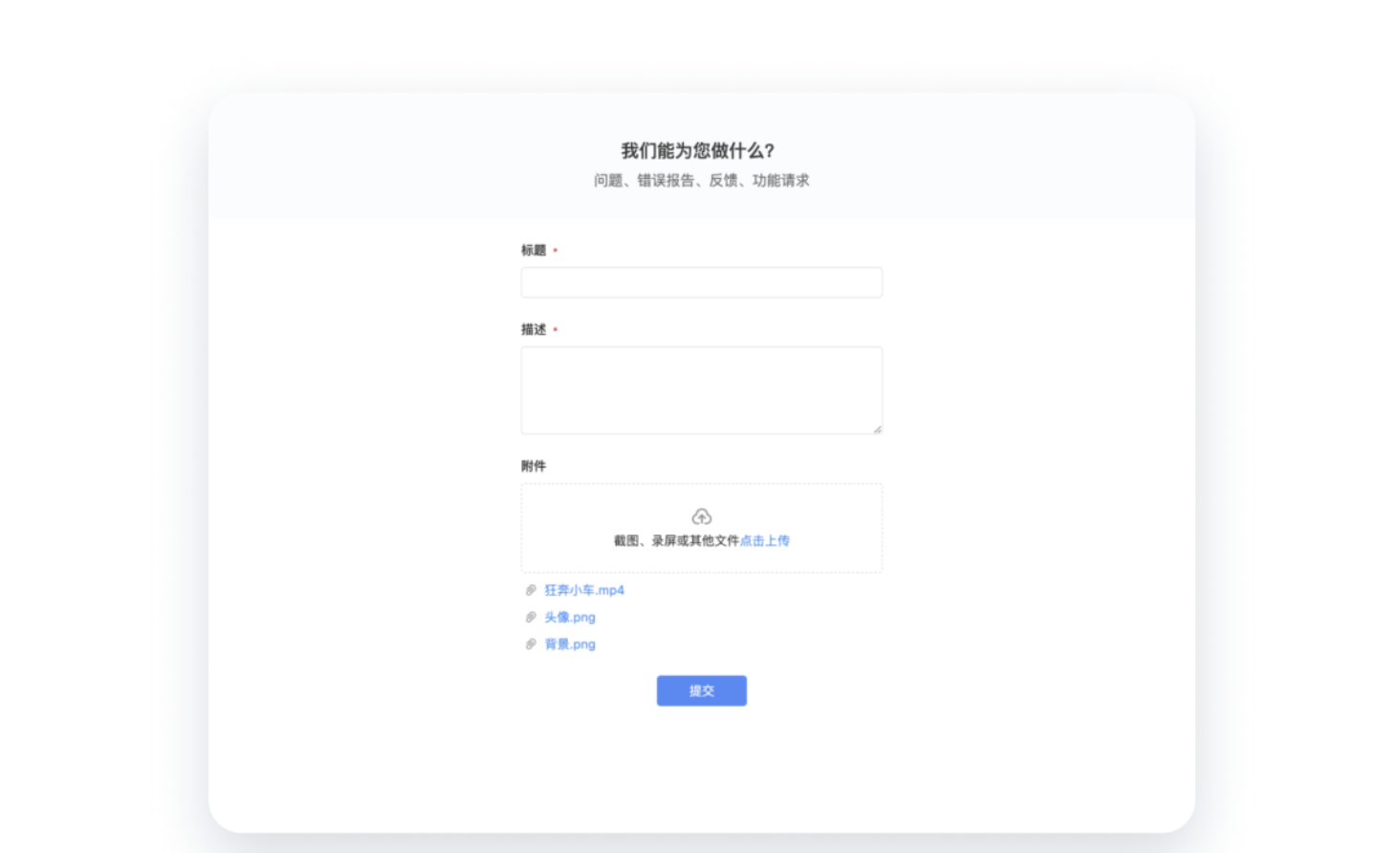Open the 狂奔小车.mp4 attachment

(x=583, y=590)
